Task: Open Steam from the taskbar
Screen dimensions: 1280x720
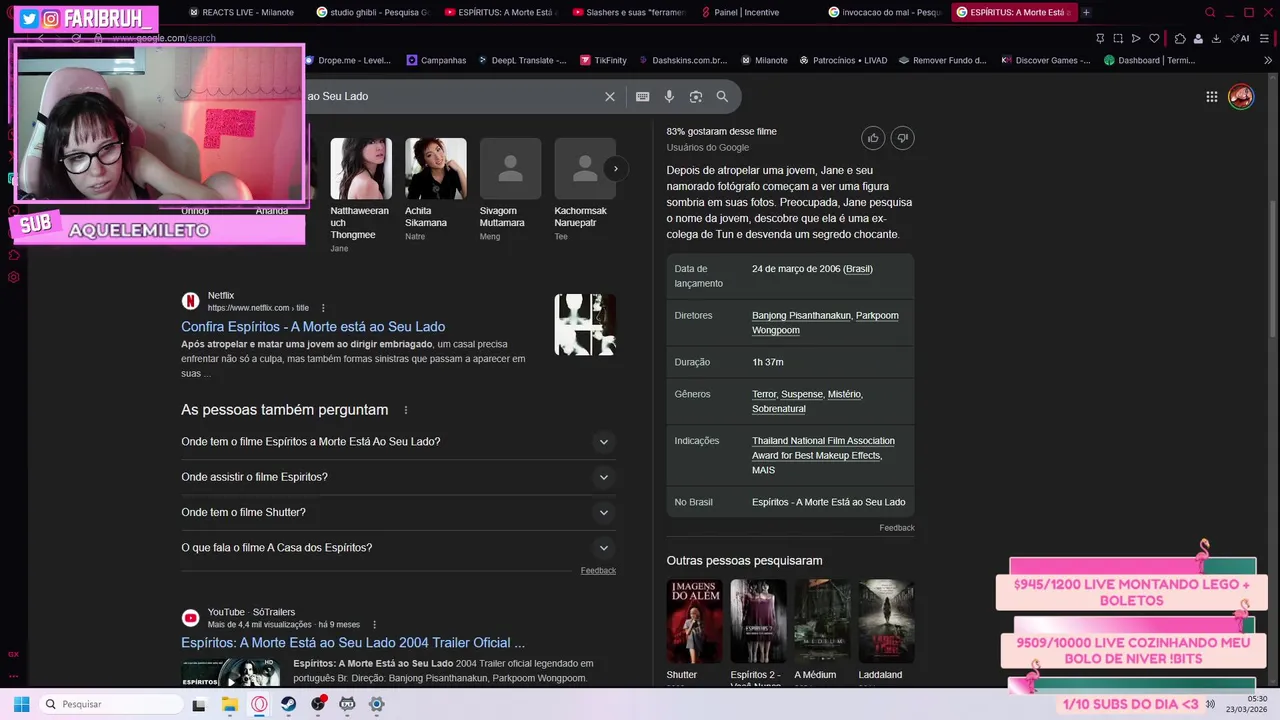Action: (x=288, y=704)
